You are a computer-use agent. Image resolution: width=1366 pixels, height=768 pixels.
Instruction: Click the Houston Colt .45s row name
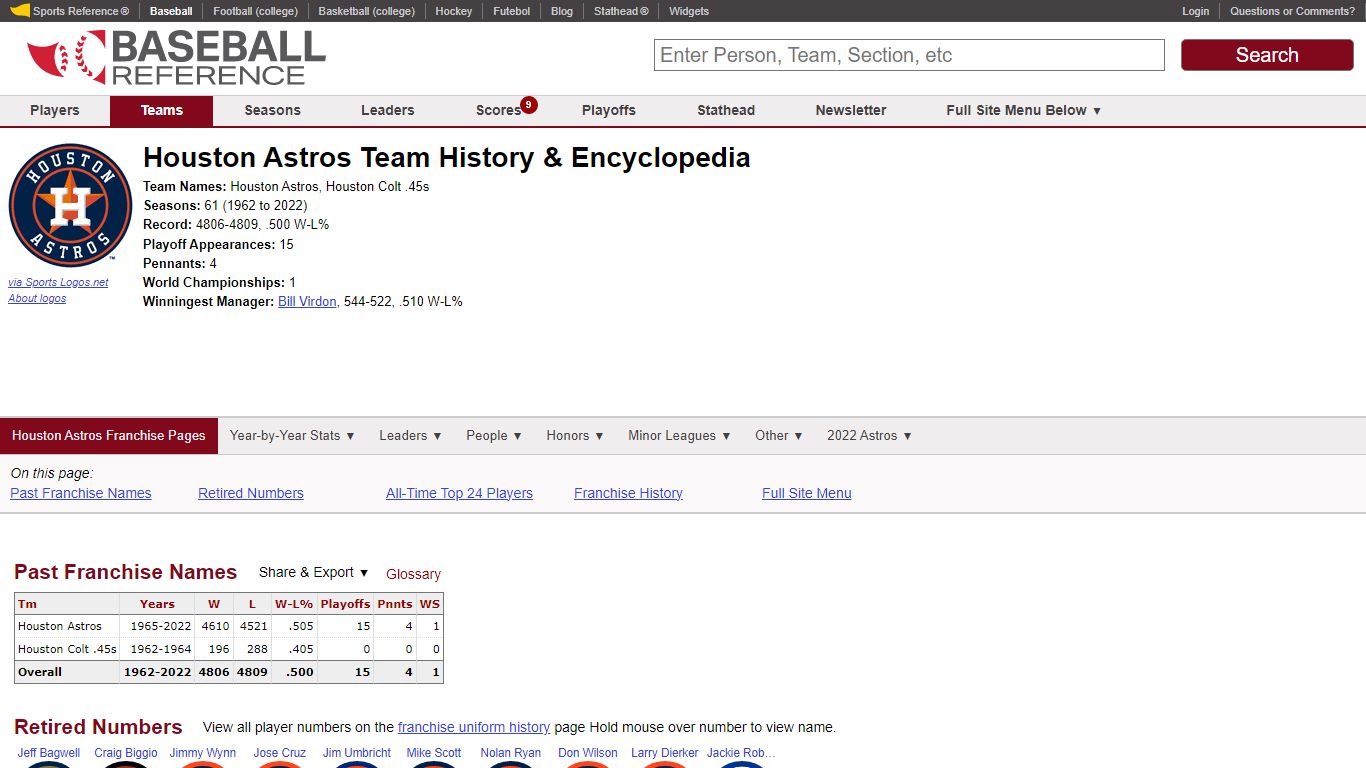(x=67, y=649)
